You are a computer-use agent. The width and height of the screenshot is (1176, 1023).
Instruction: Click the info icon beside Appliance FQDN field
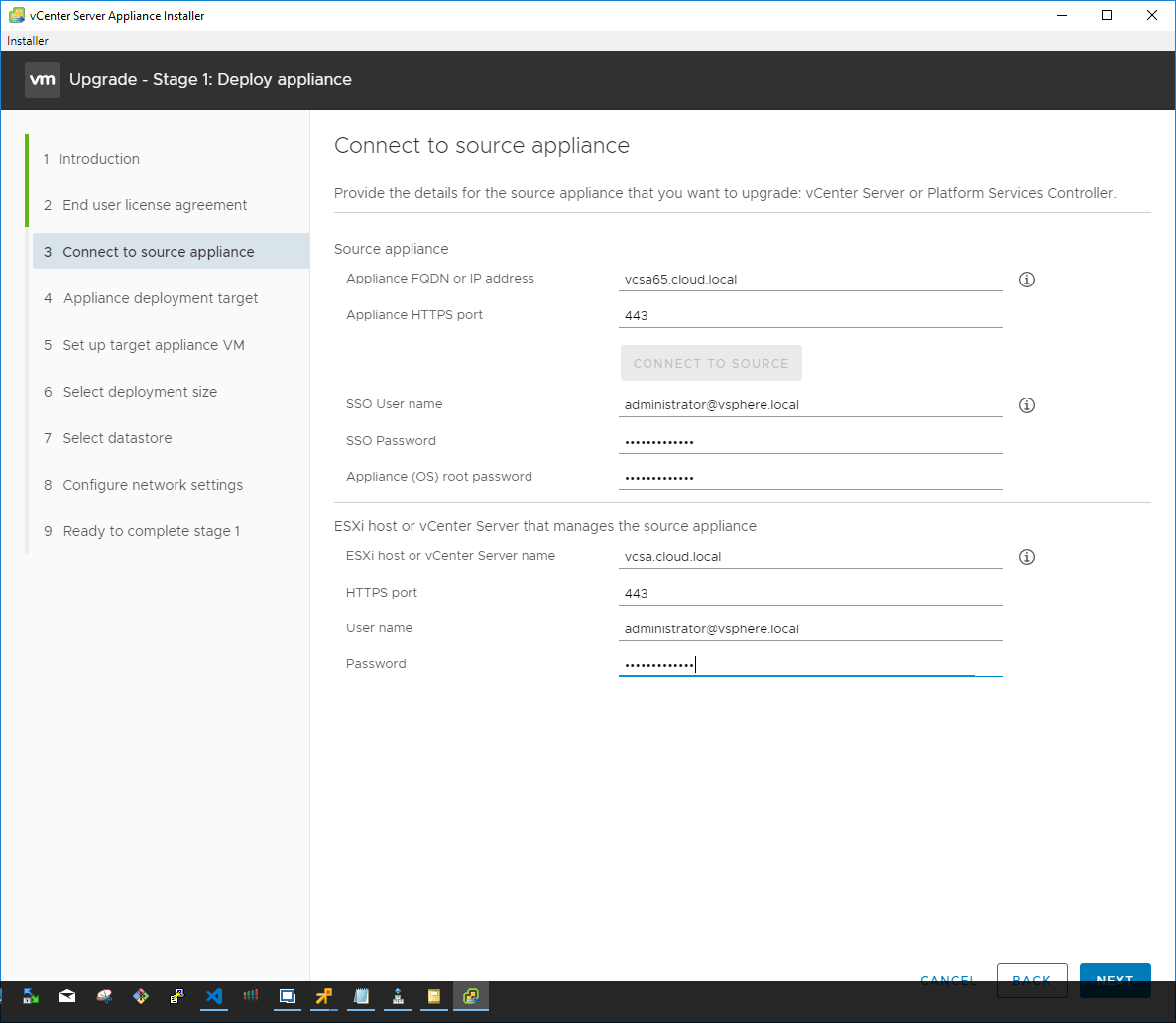1026,280
